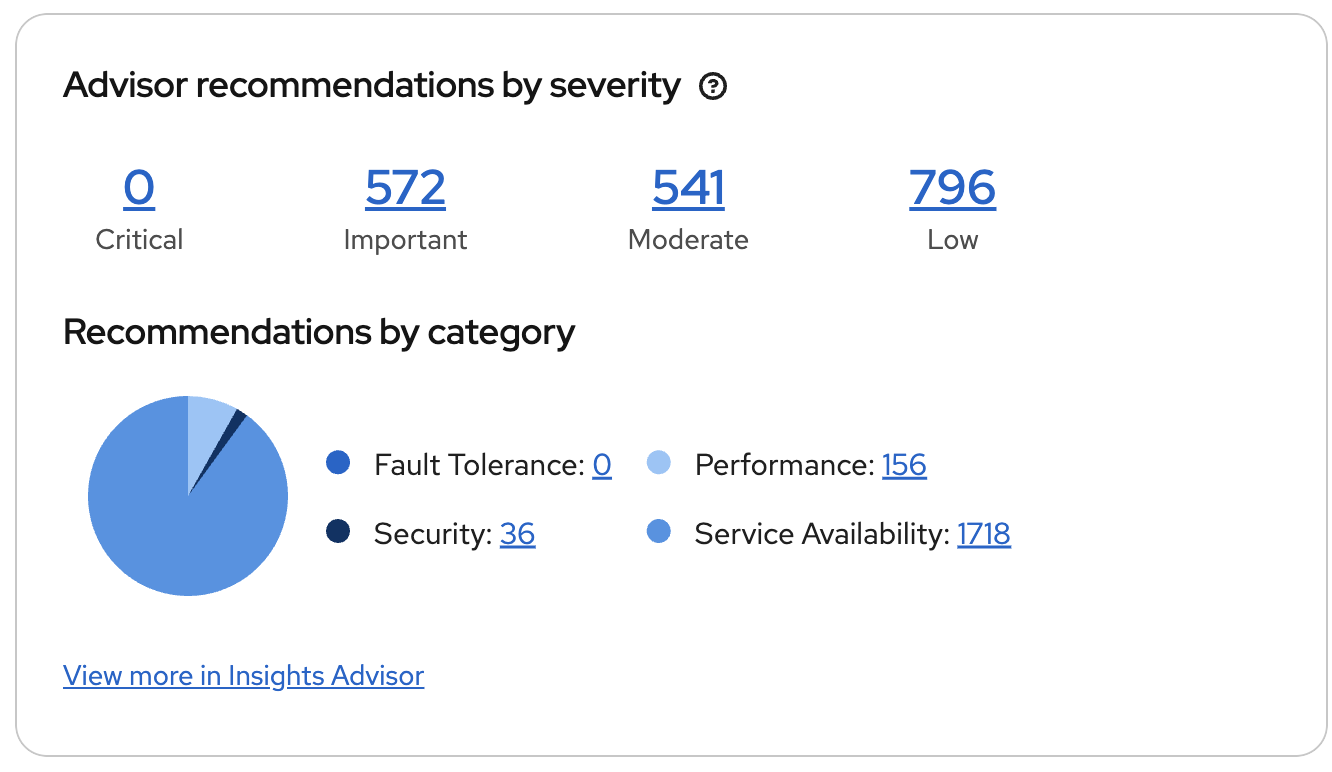Click the Recommendations by category heading
The width and height of the screenshot is (1332, 772).
click(319, 332)
